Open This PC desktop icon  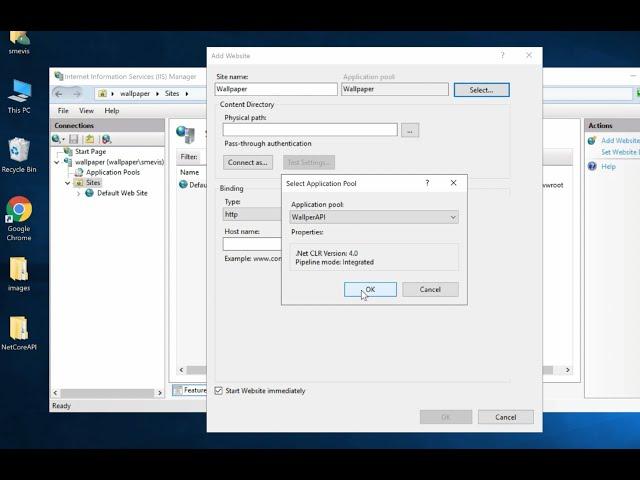(19, 97)
